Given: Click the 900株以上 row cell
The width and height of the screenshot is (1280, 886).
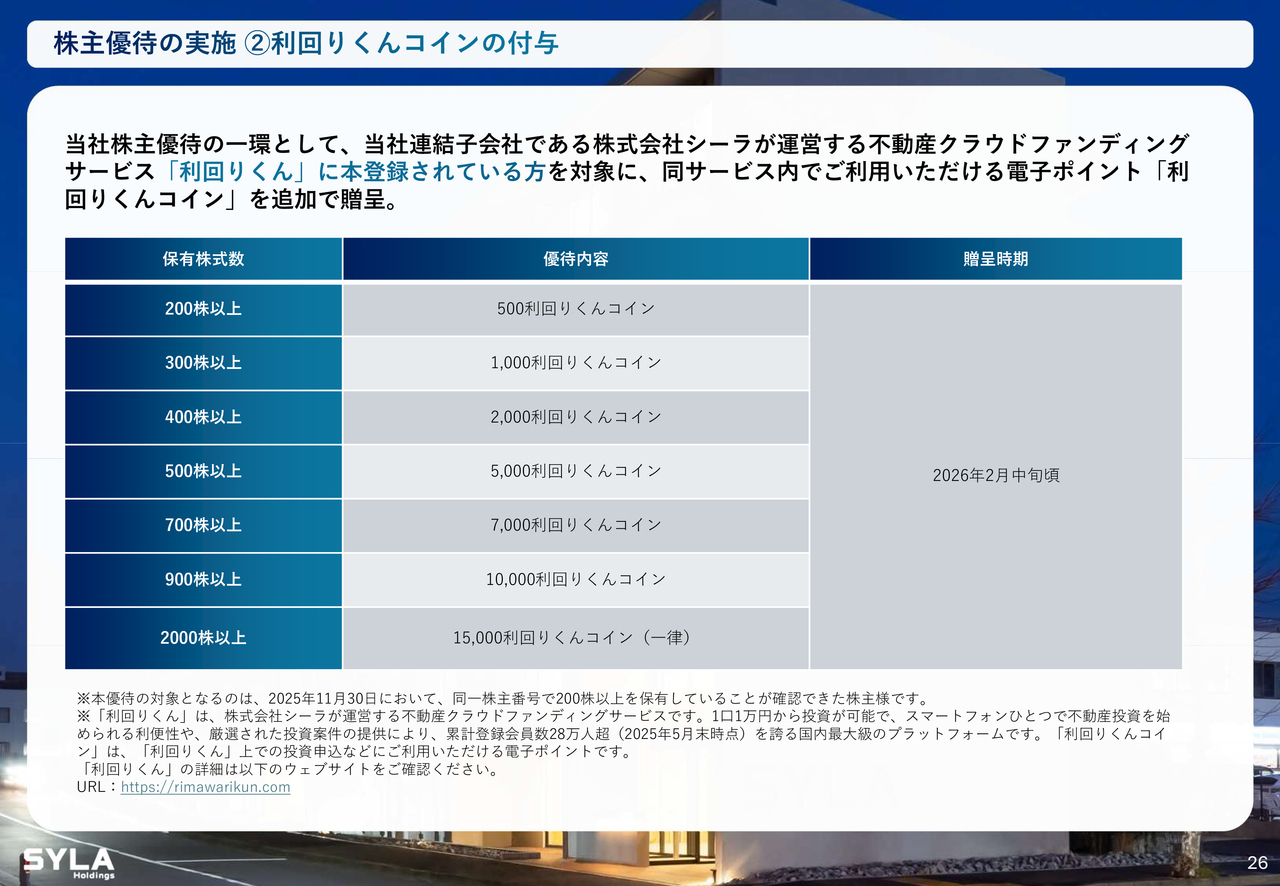Looking at the screenshot, I should (x=203, y=579).
